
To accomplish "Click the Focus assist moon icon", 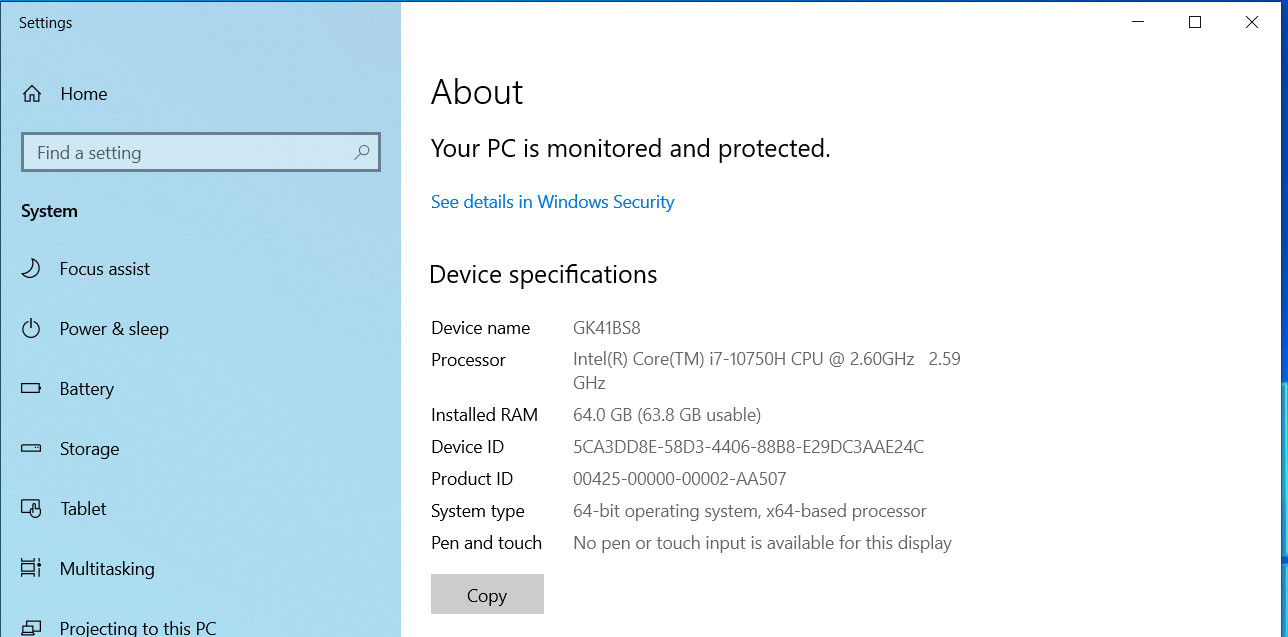I will (x=31, y=268).
